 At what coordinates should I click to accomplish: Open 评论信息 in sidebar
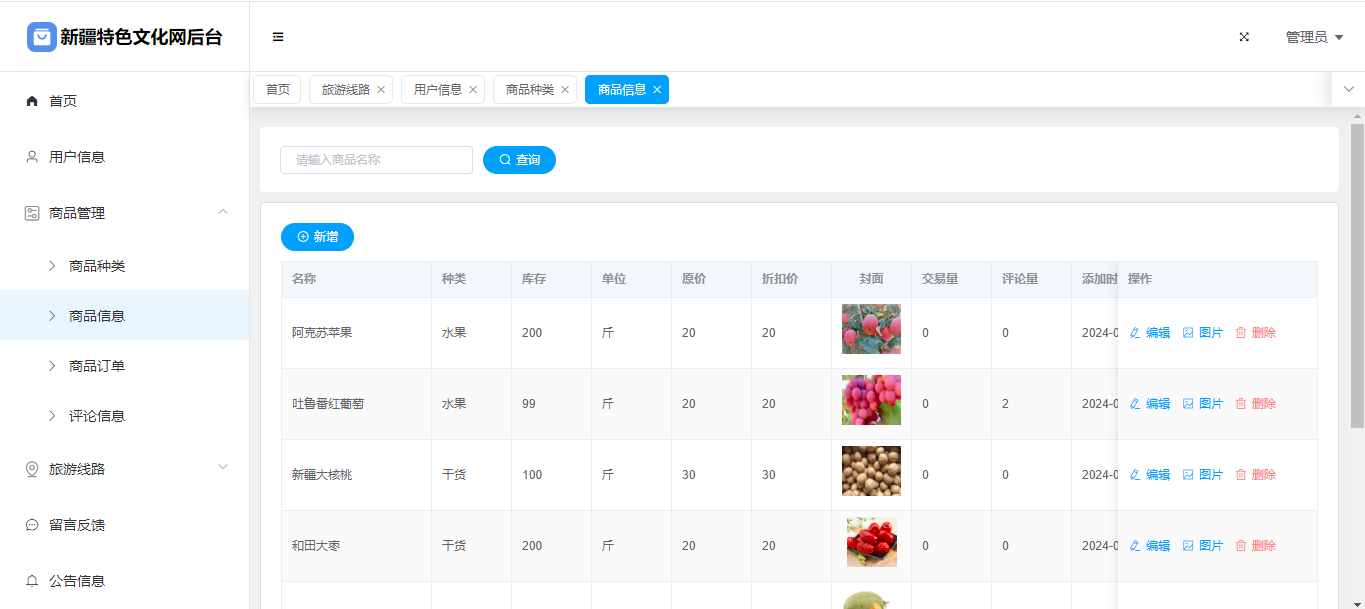pyautogui.click(x=125, y=416)
